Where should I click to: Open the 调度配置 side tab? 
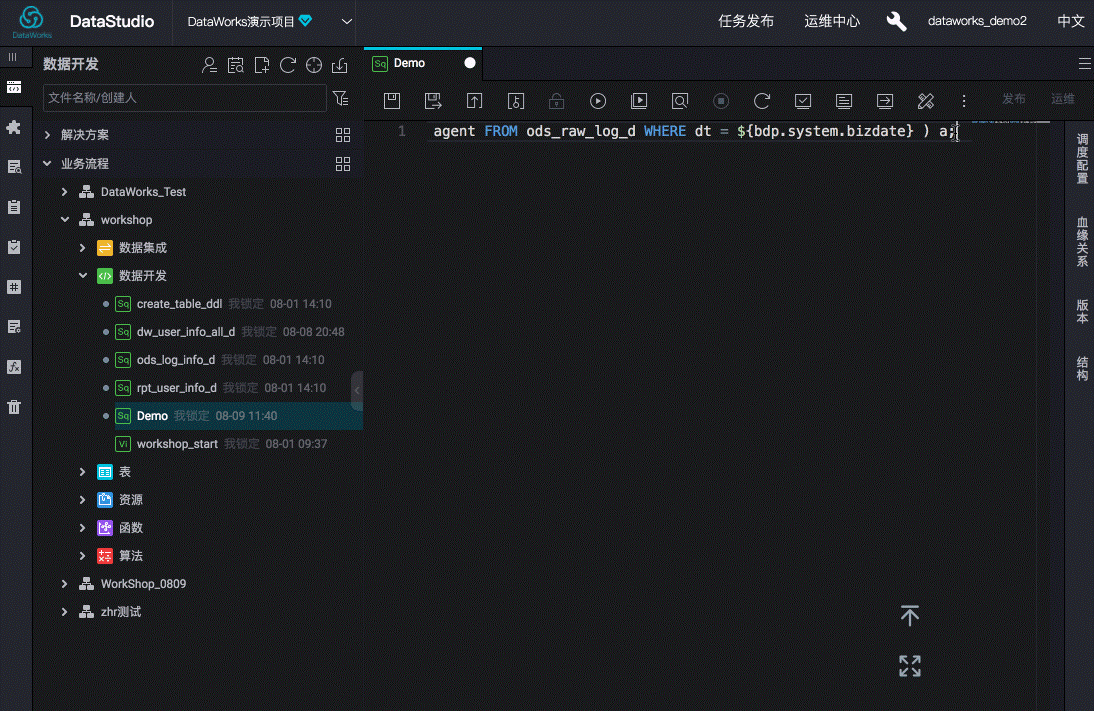(x=1082, y=159)
